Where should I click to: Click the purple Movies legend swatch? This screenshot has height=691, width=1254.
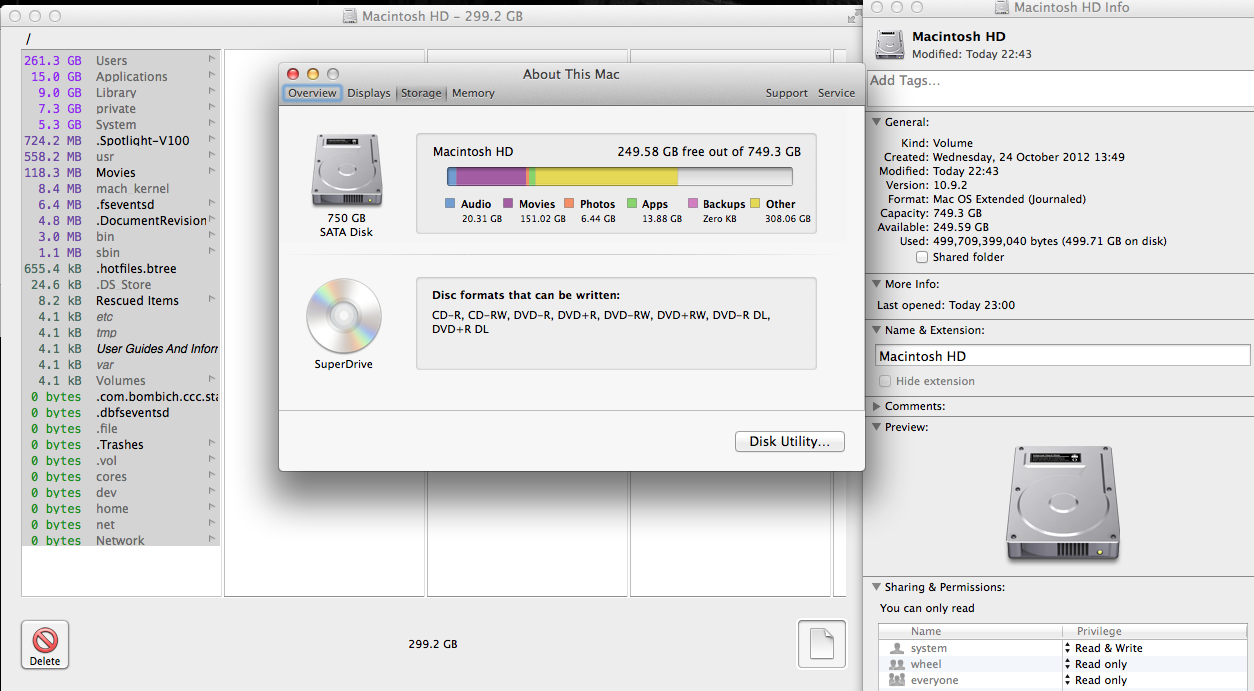click(508, 204)
